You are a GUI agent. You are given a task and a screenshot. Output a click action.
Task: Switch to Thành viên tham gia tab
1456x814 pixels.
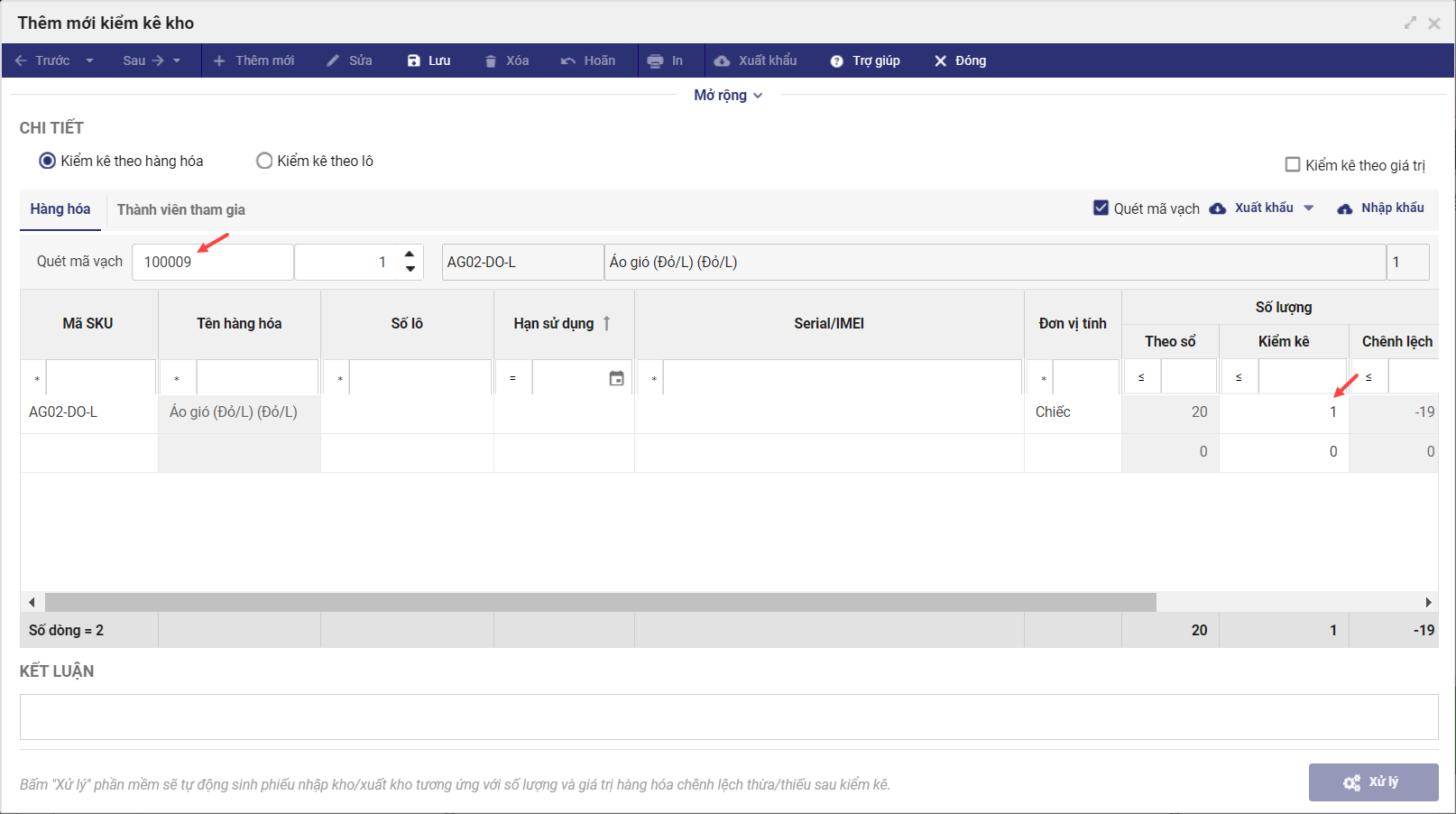coord(180,209)
